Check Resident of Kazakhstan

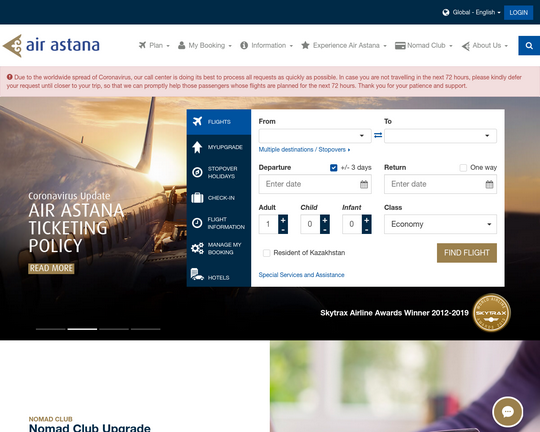tap(267, 253)
